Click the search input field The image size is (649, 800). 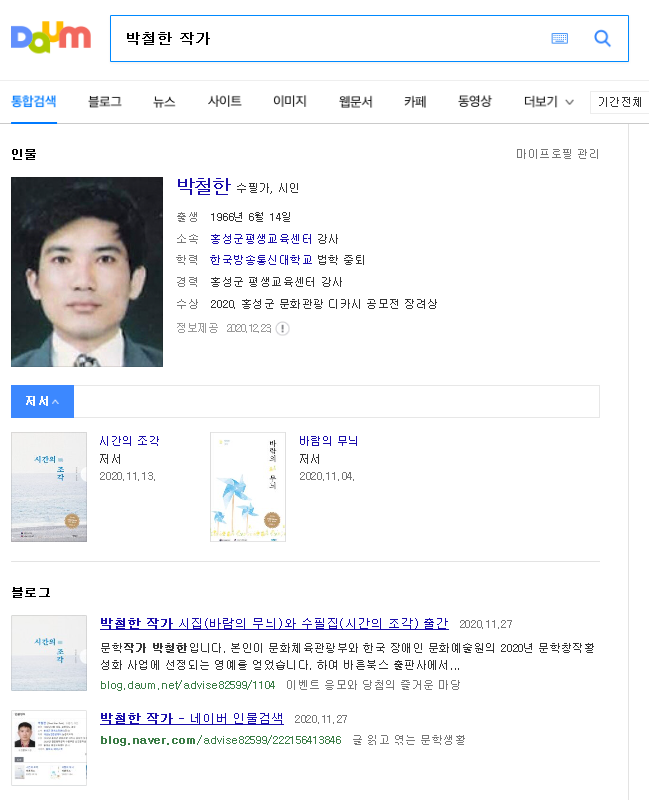click(330, 39)
